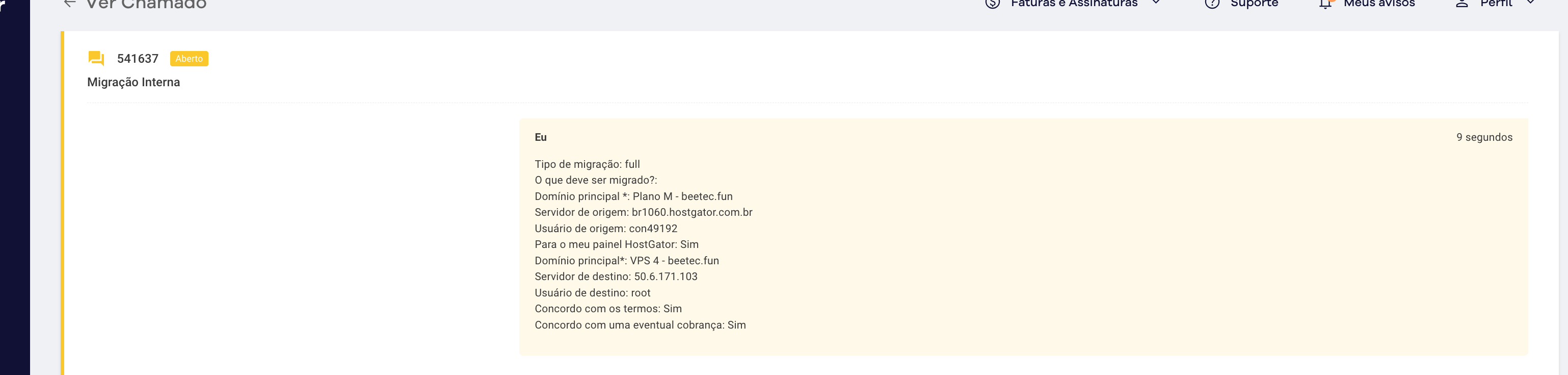Viewport: 1568px width, 375px height.
Task: Open the Faturas e Assinaturas menu
Action: tap(1074, 4)
